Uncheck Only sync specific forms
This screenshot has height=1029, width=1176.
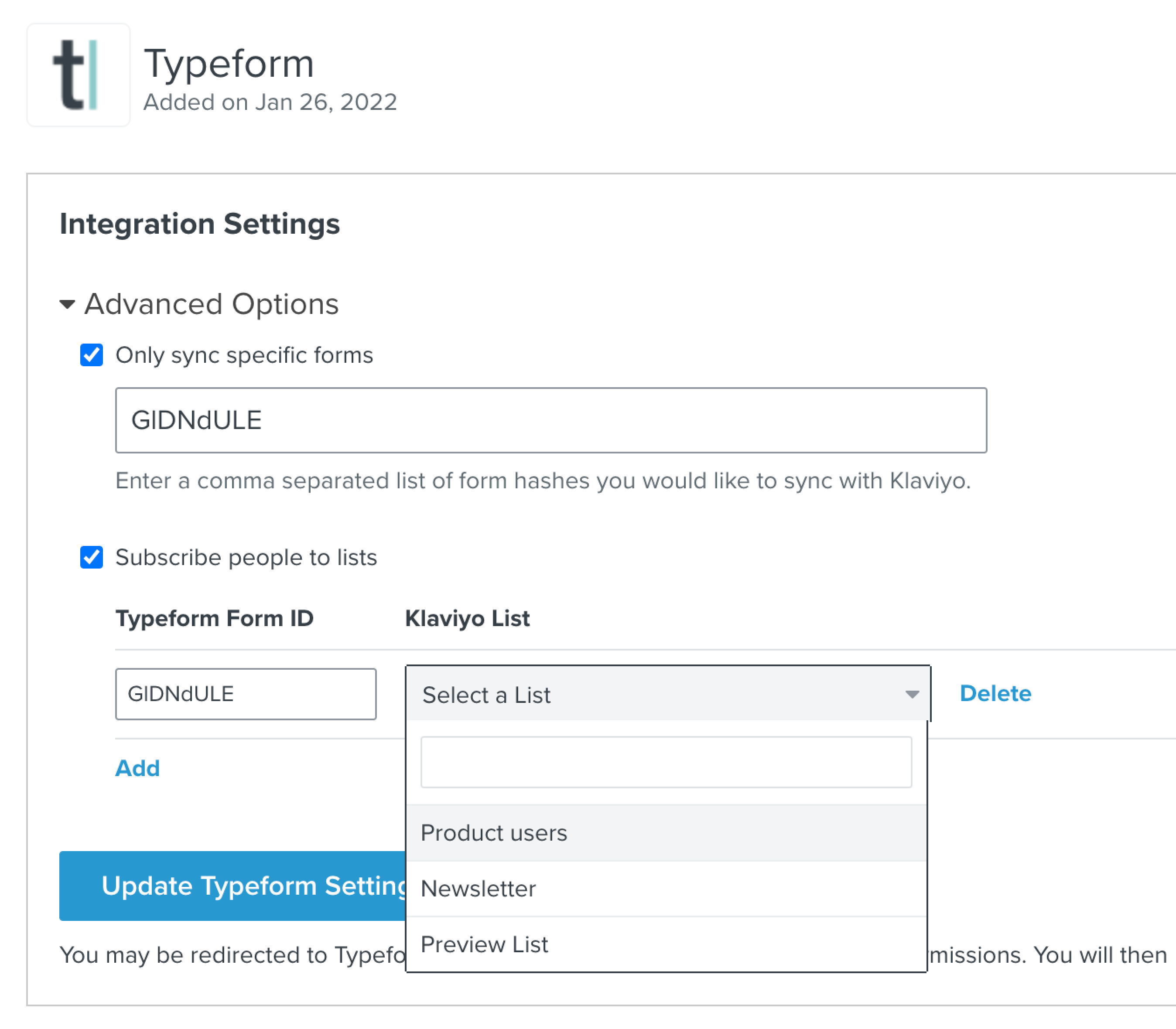(x=91, y=355)
